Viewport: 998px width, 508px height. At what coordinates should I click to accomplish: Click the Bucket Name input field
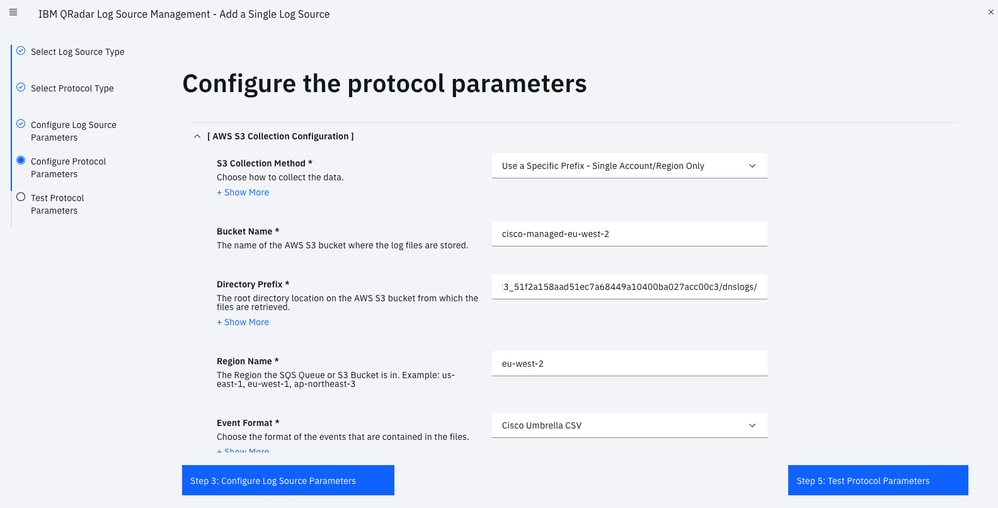[629, 234]
